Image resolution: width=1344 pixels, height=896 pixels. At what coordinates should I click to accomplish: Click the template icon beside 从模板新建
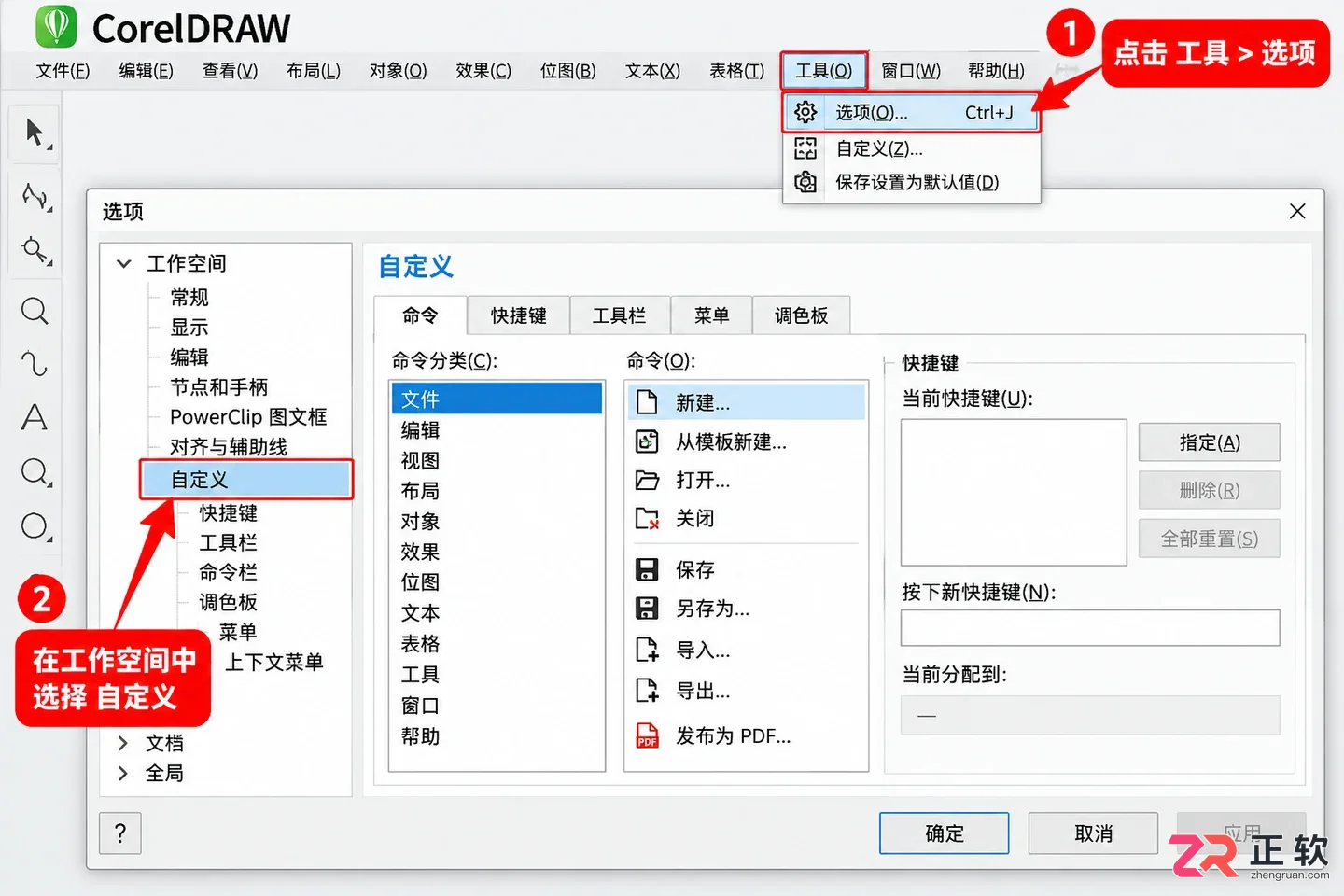[x=647, y=441]
